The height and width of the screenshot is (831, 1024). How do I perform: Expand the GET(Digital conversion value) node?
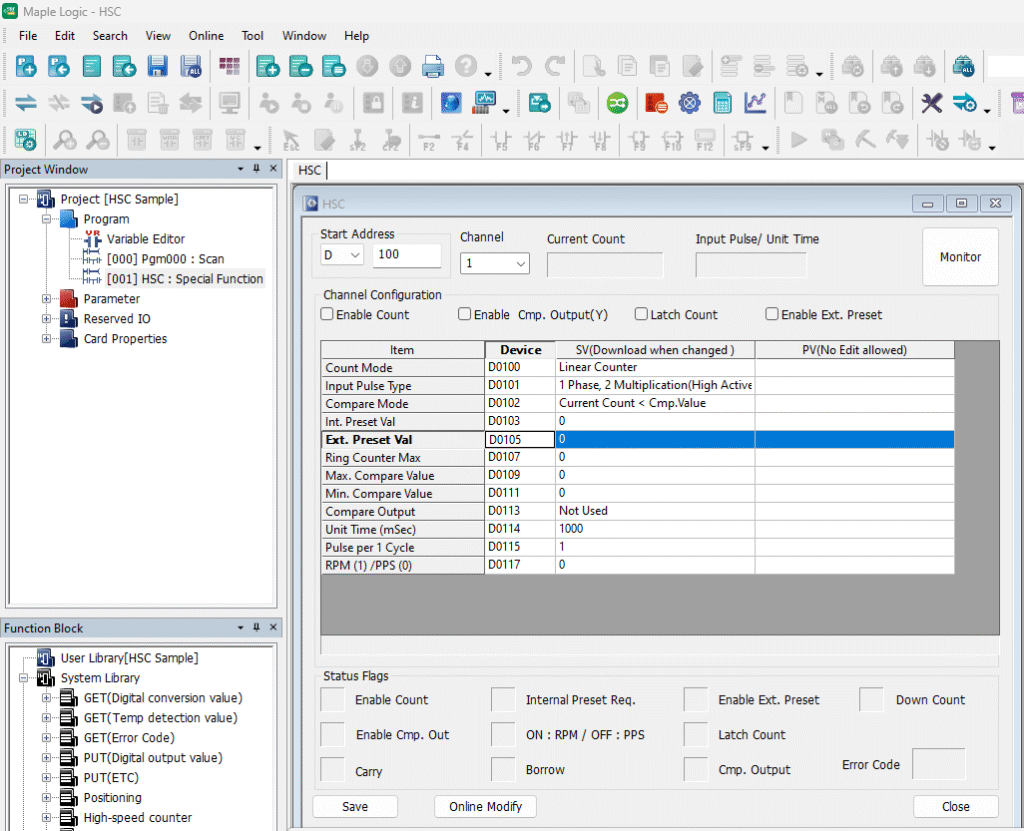tap(46, 698)
